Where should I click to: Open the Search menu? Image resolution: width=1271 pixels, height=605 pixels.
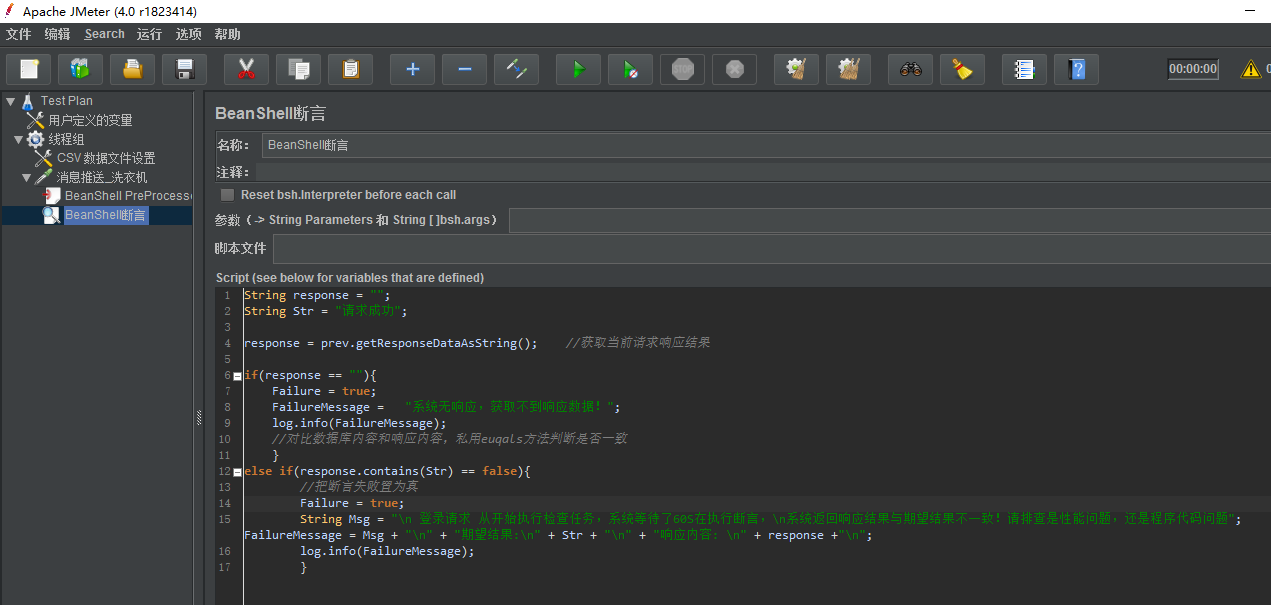(105, 34)
